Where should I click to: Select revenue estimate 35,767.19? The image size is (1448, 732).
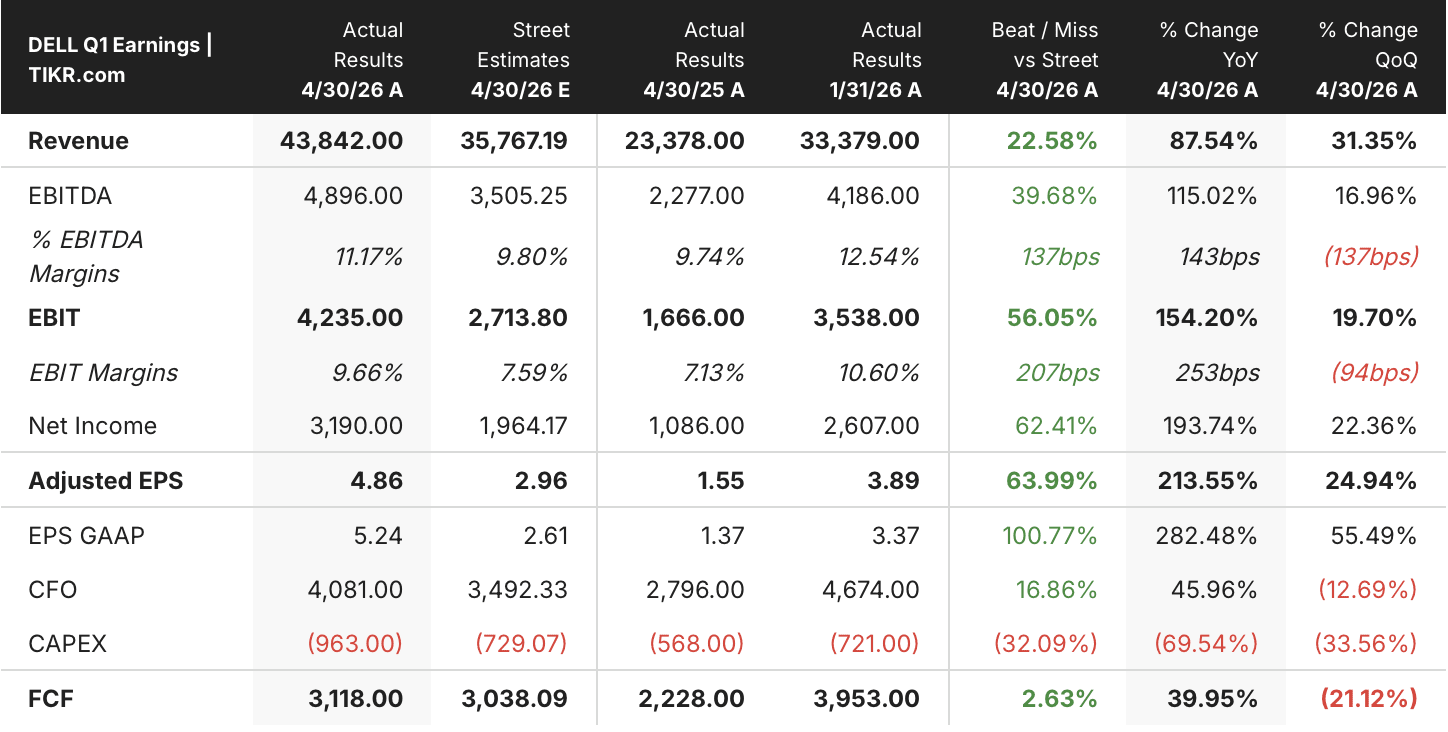click(514, 141)
